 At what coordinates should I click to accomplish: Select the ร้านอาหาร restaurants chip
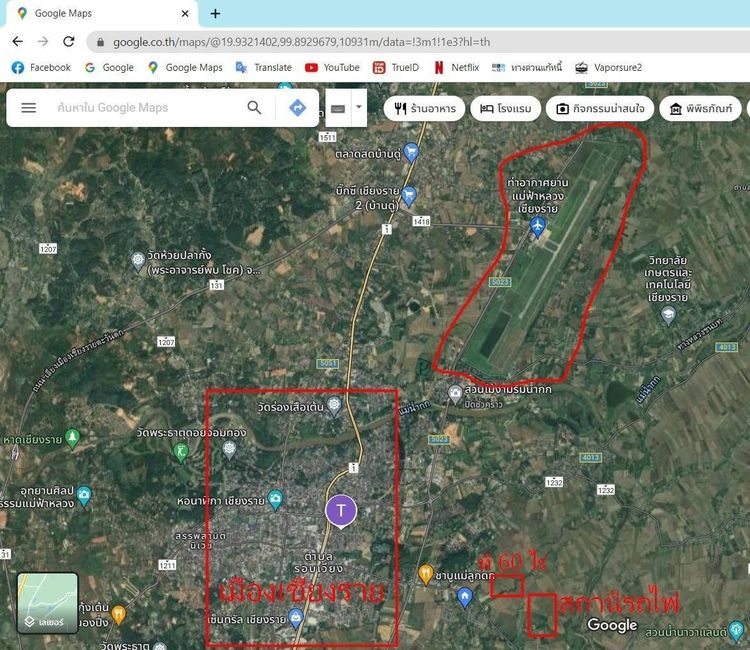point(424,109)
